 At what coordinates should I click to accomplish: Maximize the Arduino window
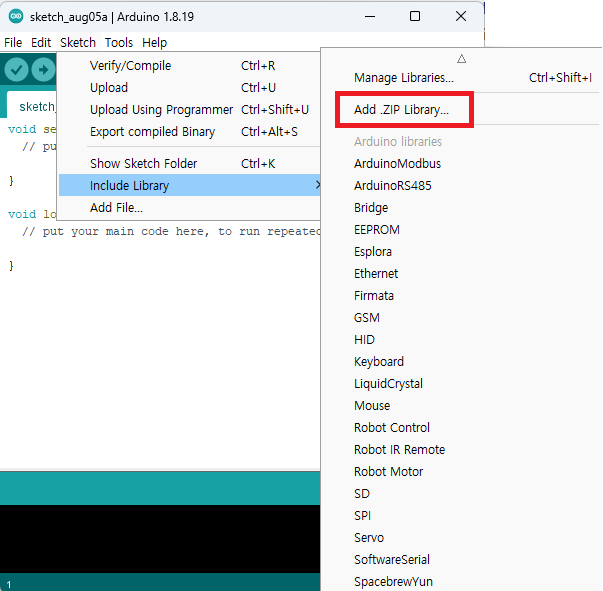pos(415,17)
